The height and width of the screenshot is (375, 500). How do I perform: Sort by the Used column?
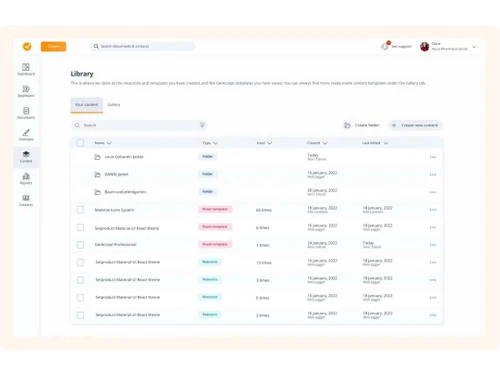pyautogui.click(x=264, y=143)
